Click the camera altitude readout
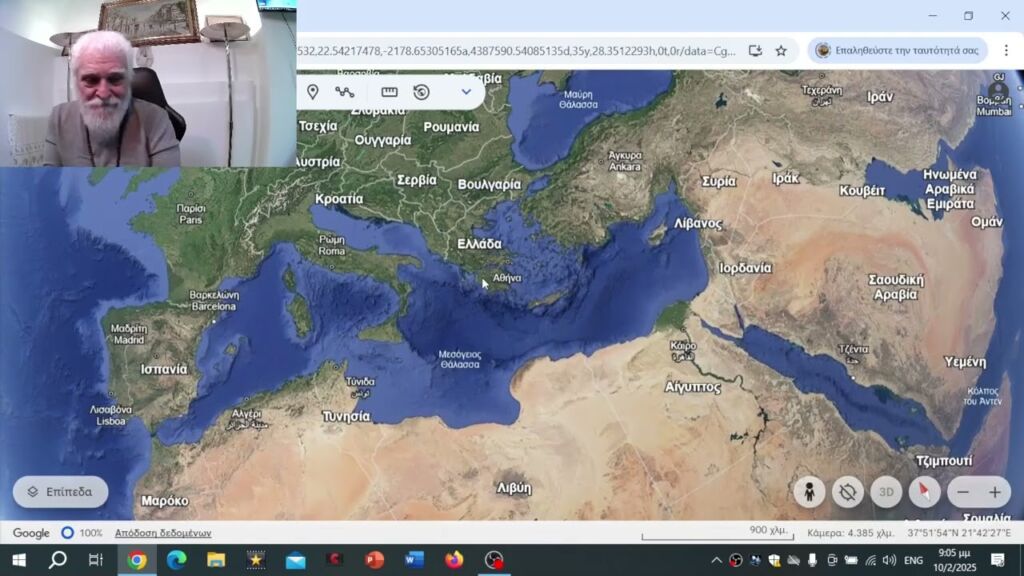The width and height of the screenshot is (1024, 576). (850, 533)
